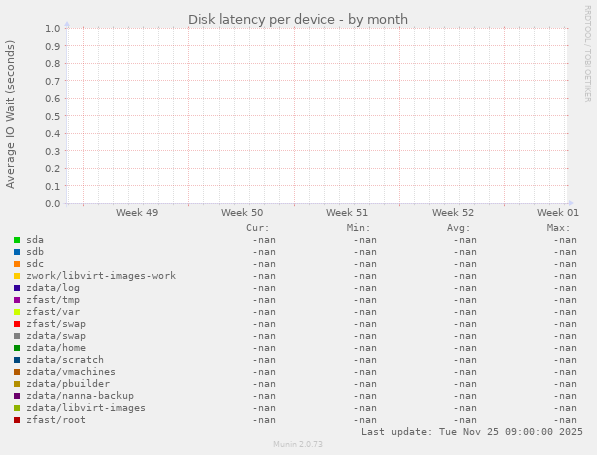Click the sdc Min -nan value

tap(365, 264)
